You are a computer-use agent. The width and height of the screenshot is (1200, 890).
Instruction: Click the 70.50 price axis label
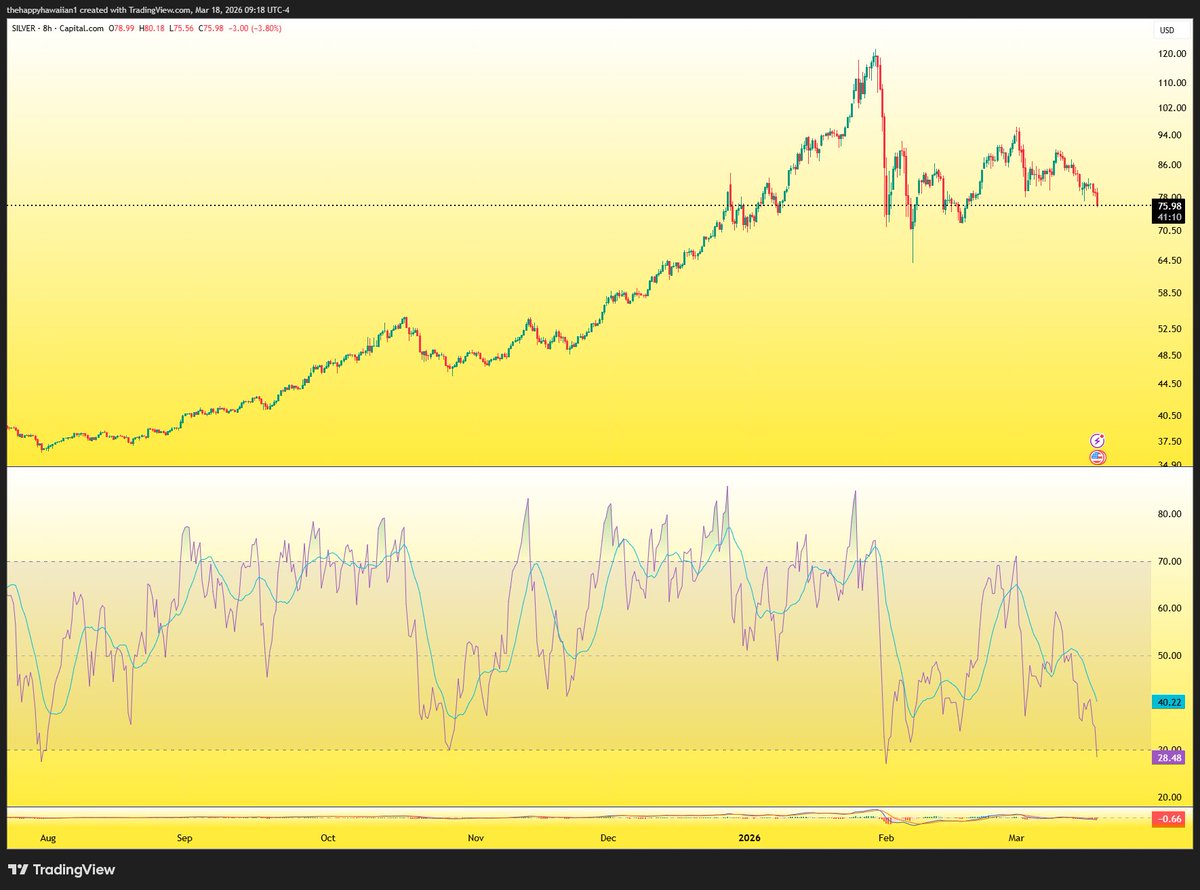tap(1170, 230)
